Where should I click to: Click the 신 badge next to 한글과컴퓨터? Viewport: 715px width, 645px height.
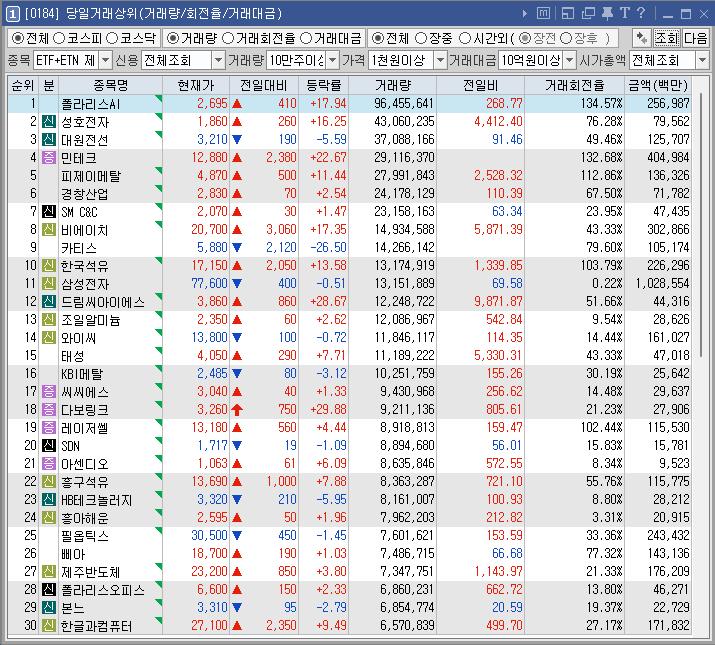[x=49, y=625]
